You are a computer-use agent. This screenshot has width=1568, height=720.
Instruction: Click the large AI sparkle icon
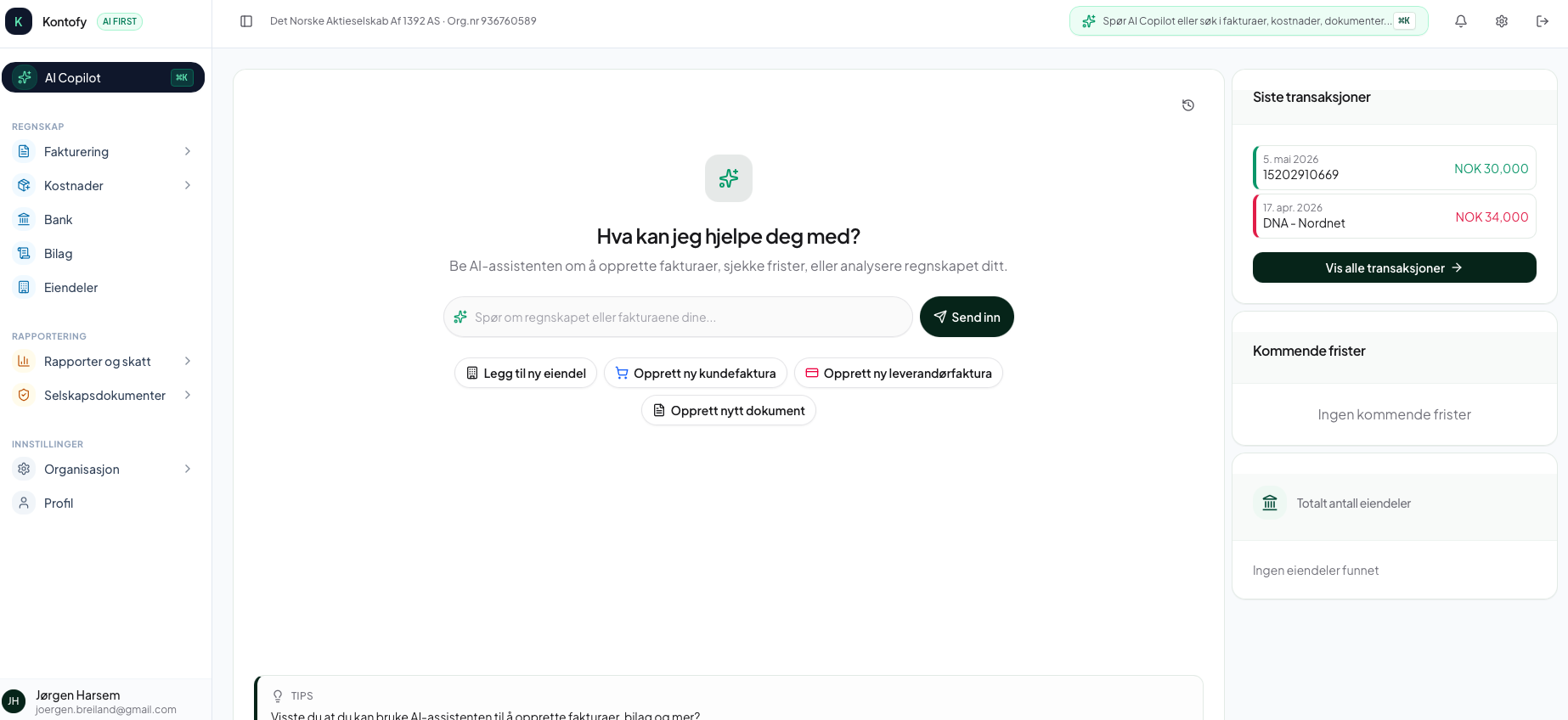[729, 178]
